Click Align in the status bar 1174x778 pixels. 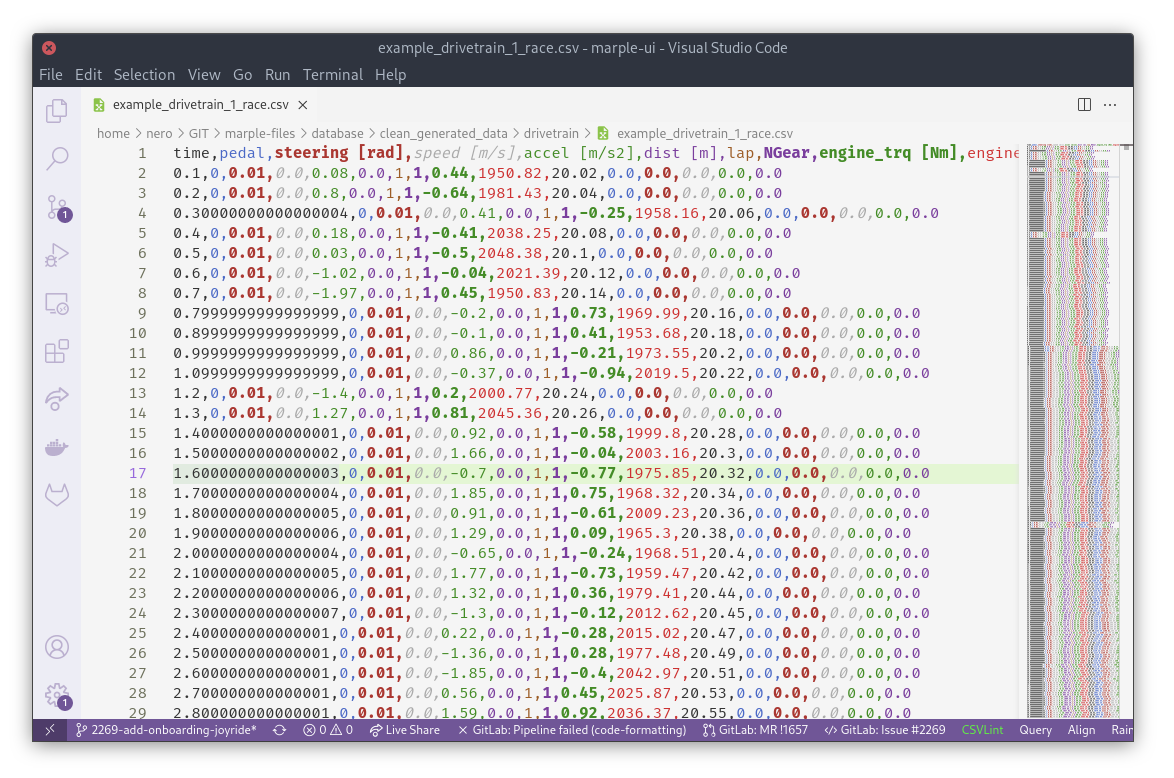point(1081,730)
